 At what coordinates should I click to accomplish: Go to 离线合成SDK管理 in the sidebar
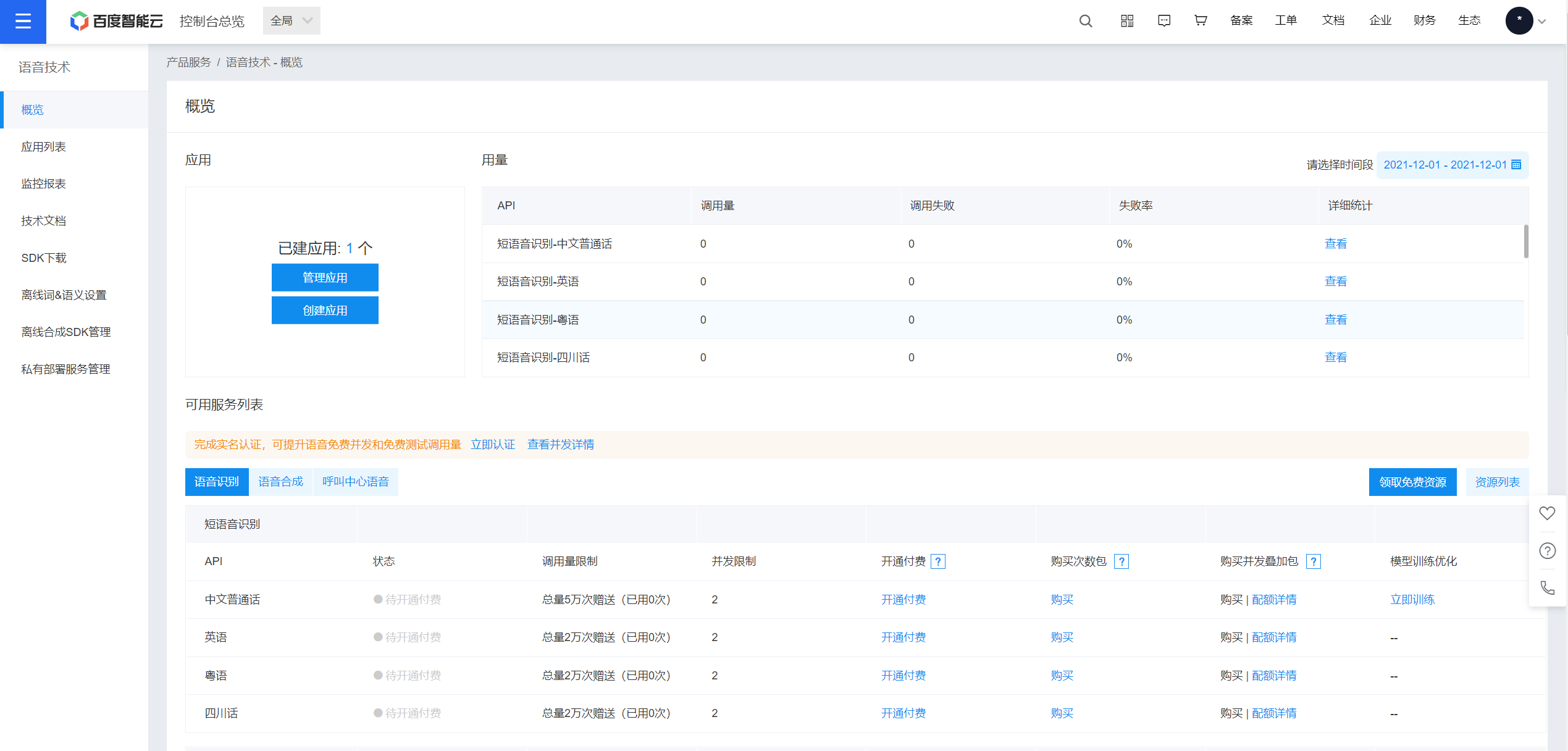(x=74, y=332)
